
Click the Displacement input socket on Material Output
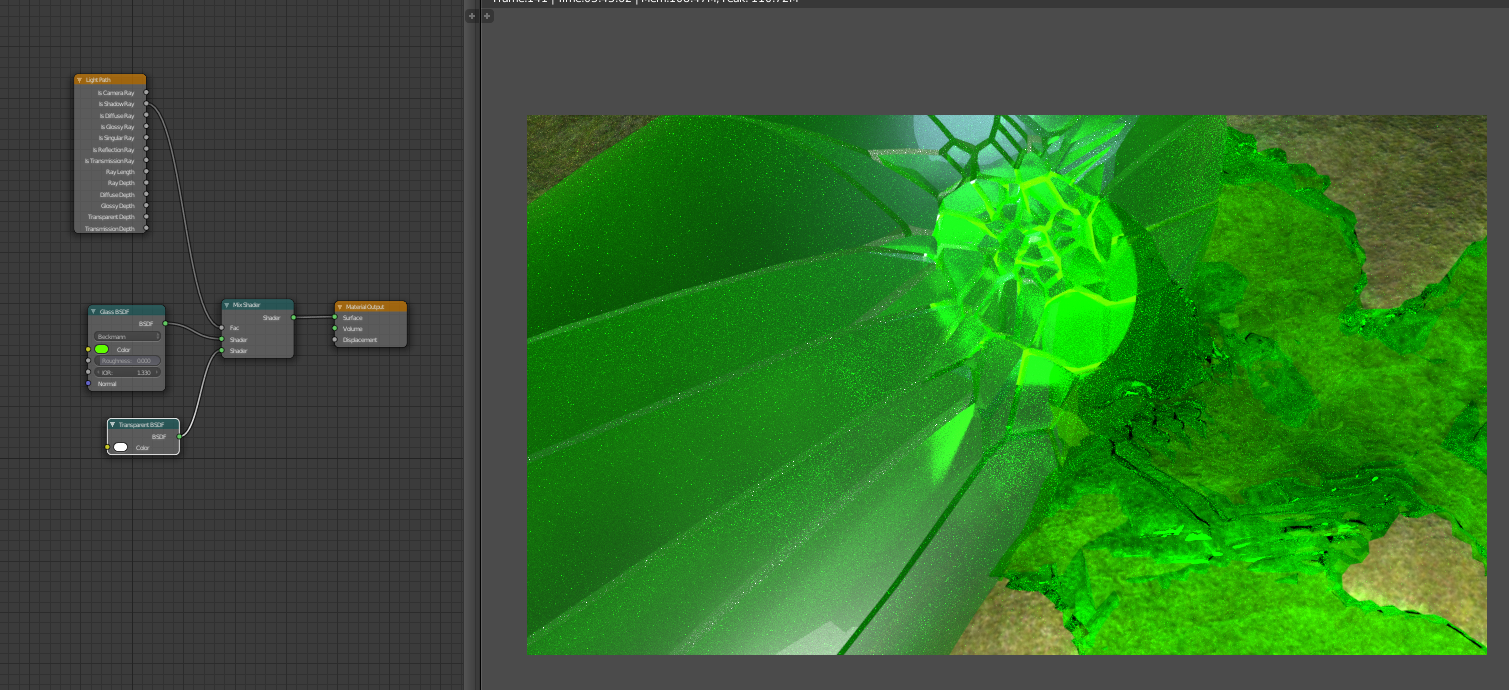coord(334,340)
